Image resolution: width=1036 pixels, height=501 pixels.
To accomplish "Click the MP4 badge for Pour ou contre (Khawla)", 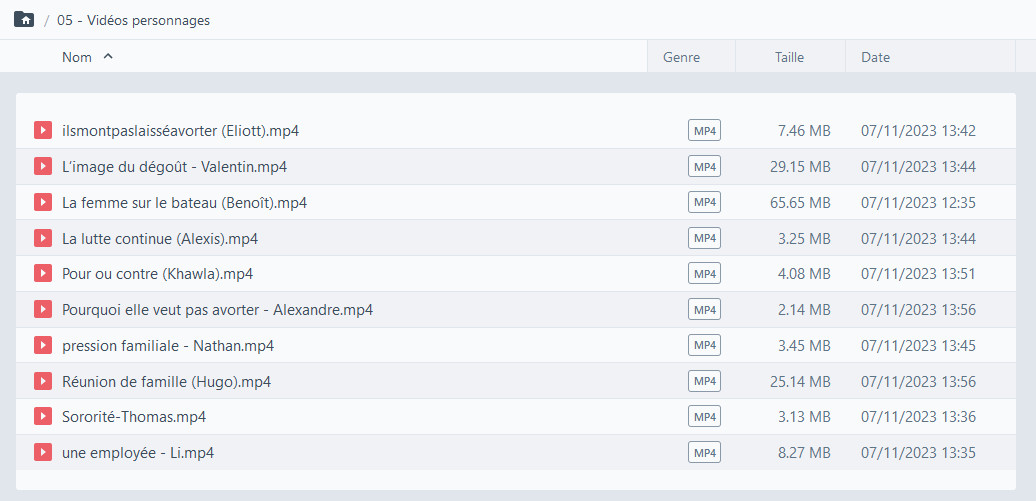I will 704,274.
